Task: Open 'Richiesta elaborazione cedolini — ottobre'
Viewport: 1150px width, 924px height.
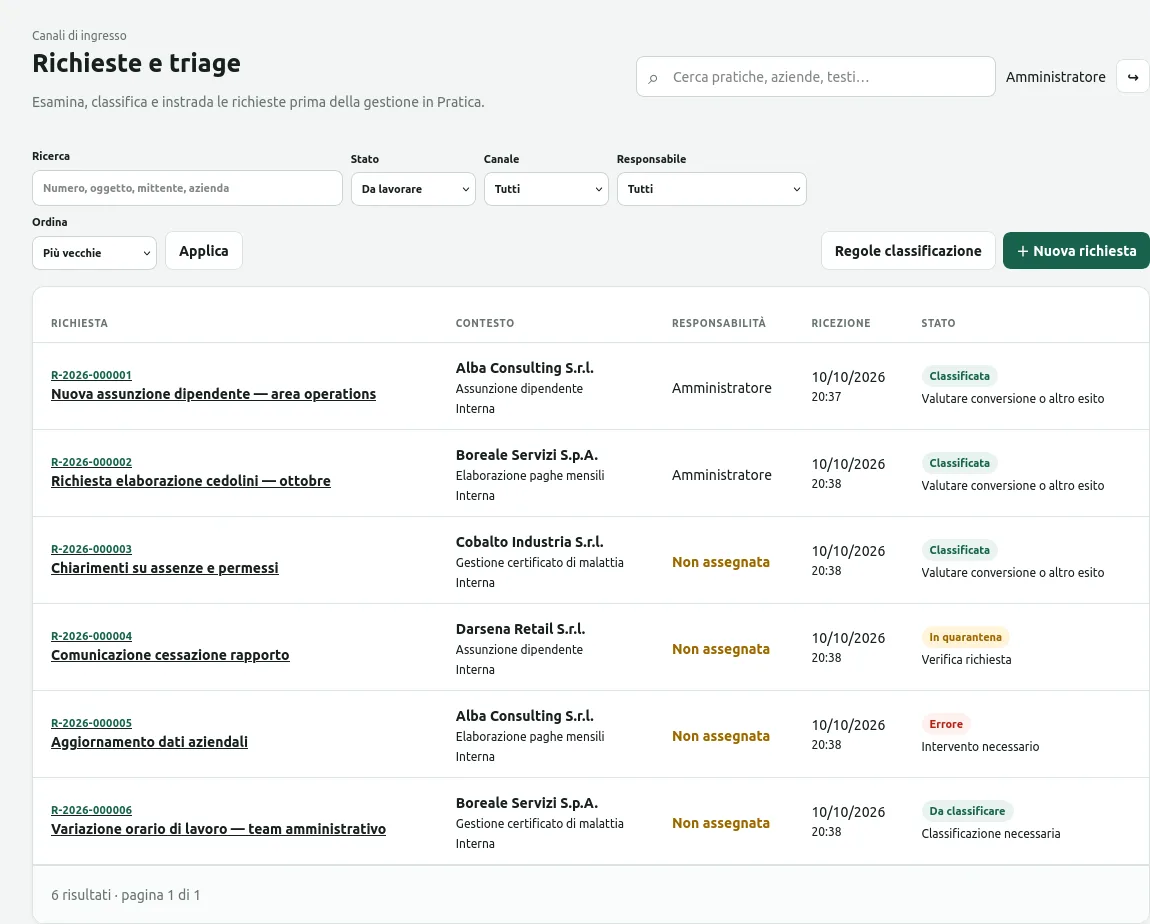Action: (x=191, y=481)
